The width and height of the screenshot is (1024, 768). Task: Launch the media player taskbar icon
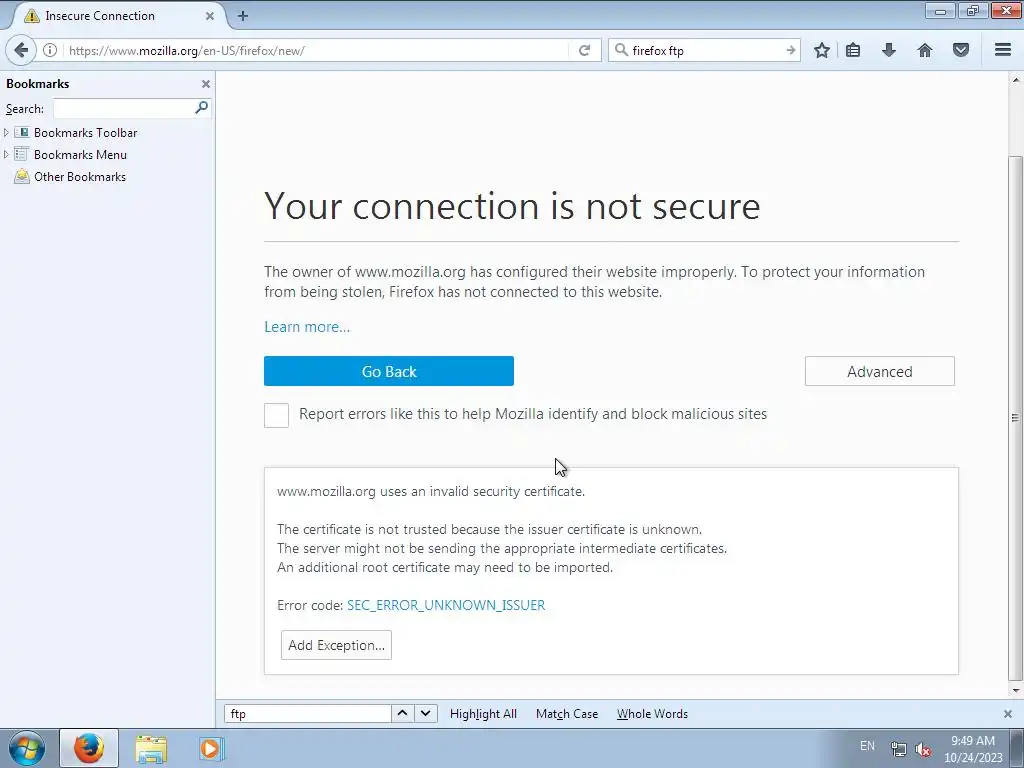coord(211,748)
